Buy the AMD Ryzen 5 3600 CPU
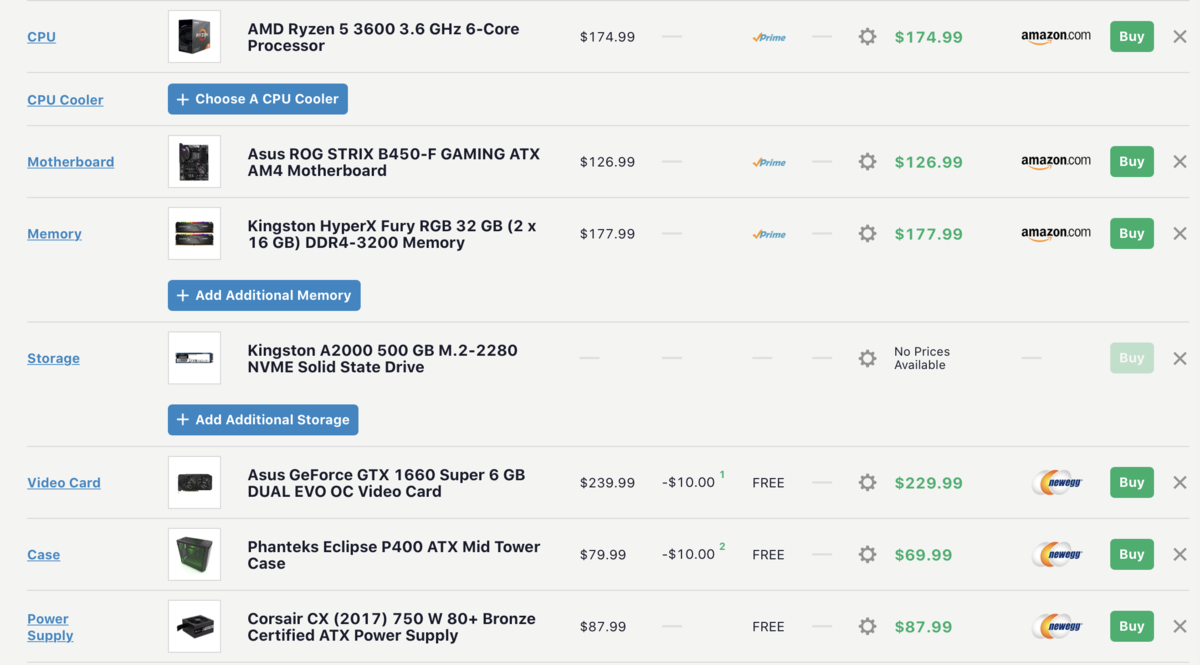Viewport: 1200px width, 665px height. [x=1132, y=37]
